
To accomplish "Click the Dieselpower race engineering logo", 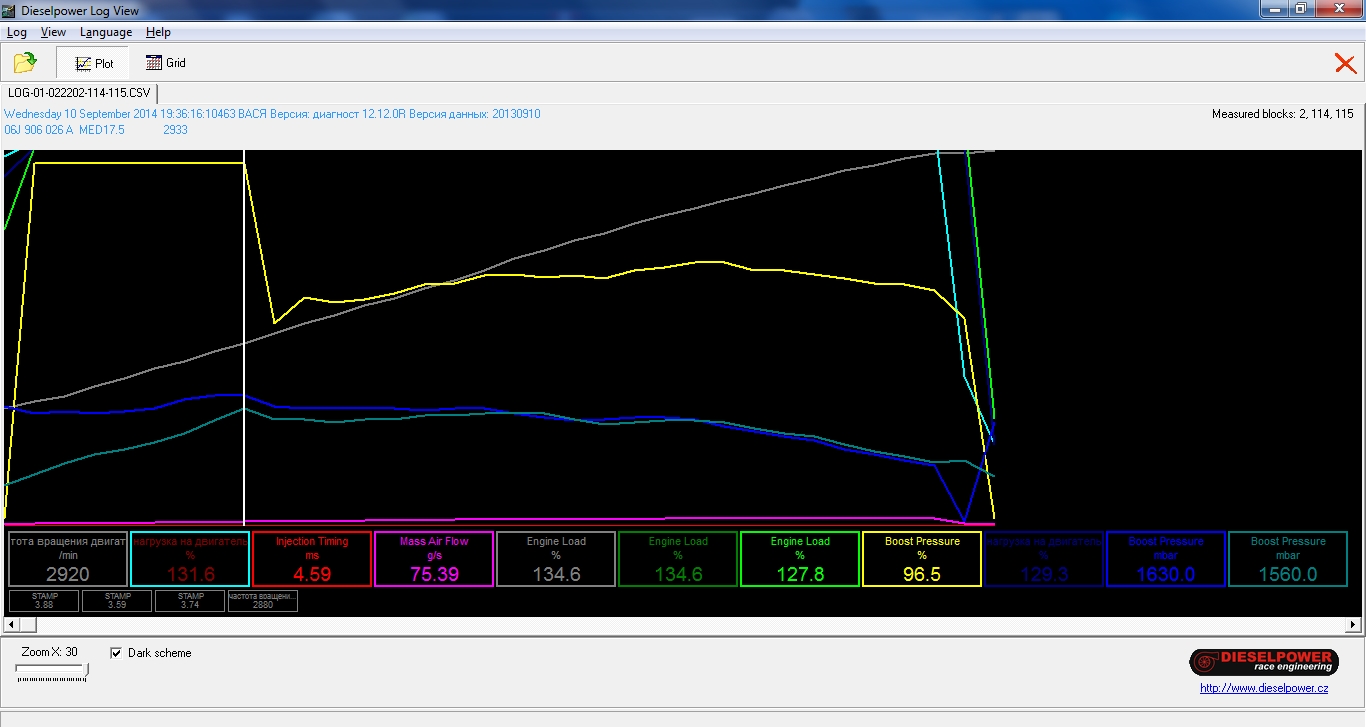I will click(x=1264, y=661).
